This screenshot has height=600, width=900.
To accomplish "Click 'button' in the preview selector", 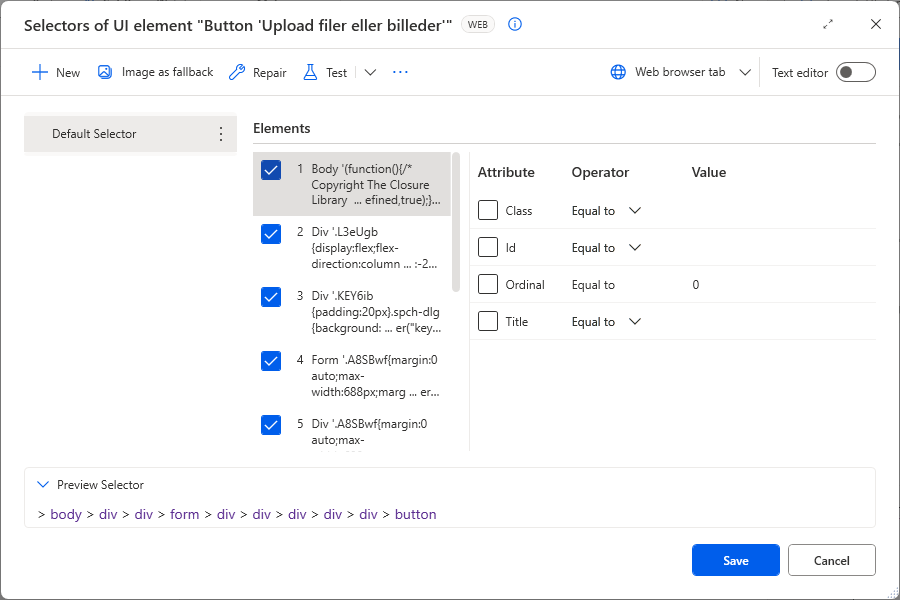I will point(416,514).
